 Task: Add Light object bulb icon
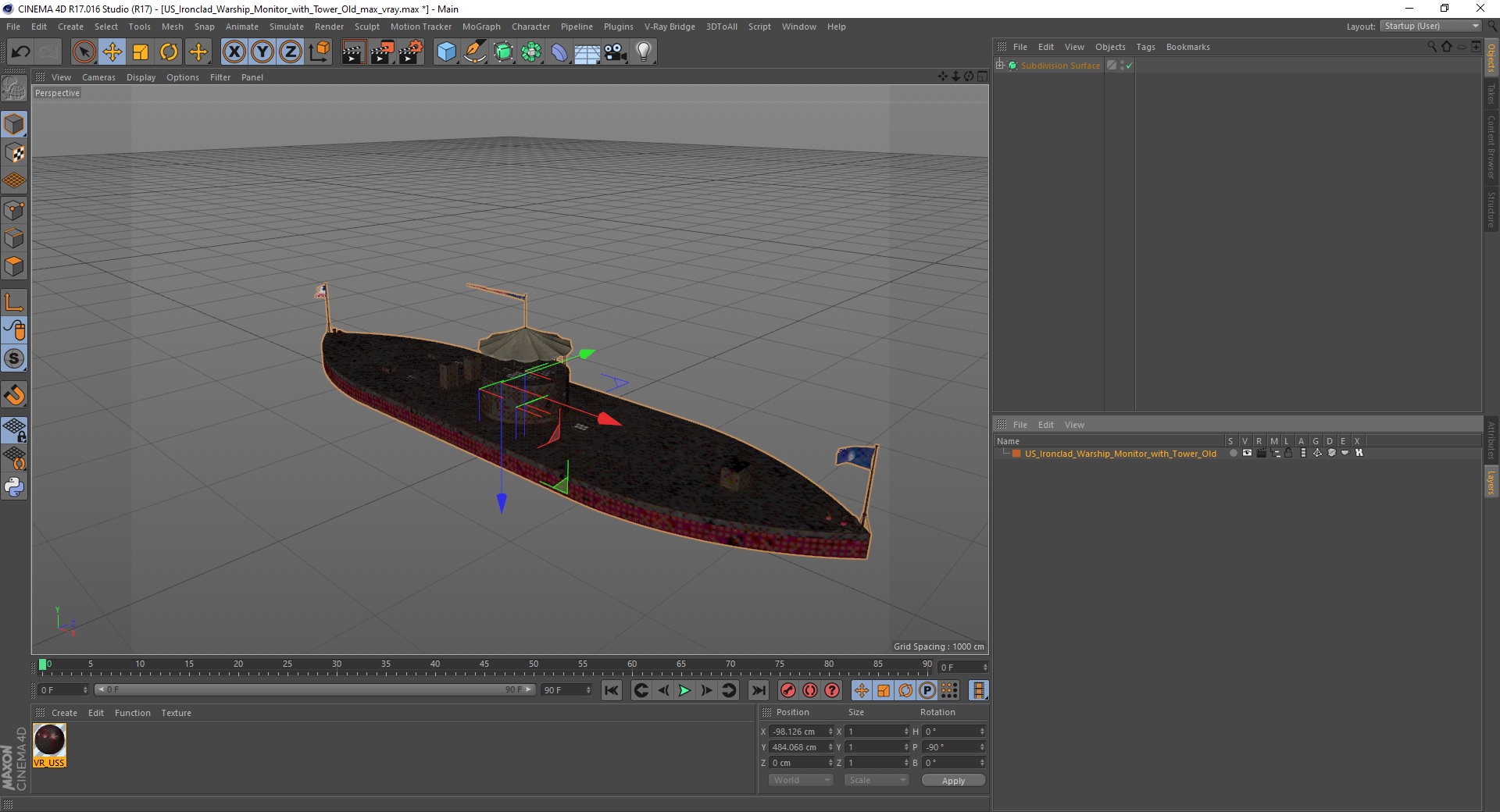pos(644,52)
